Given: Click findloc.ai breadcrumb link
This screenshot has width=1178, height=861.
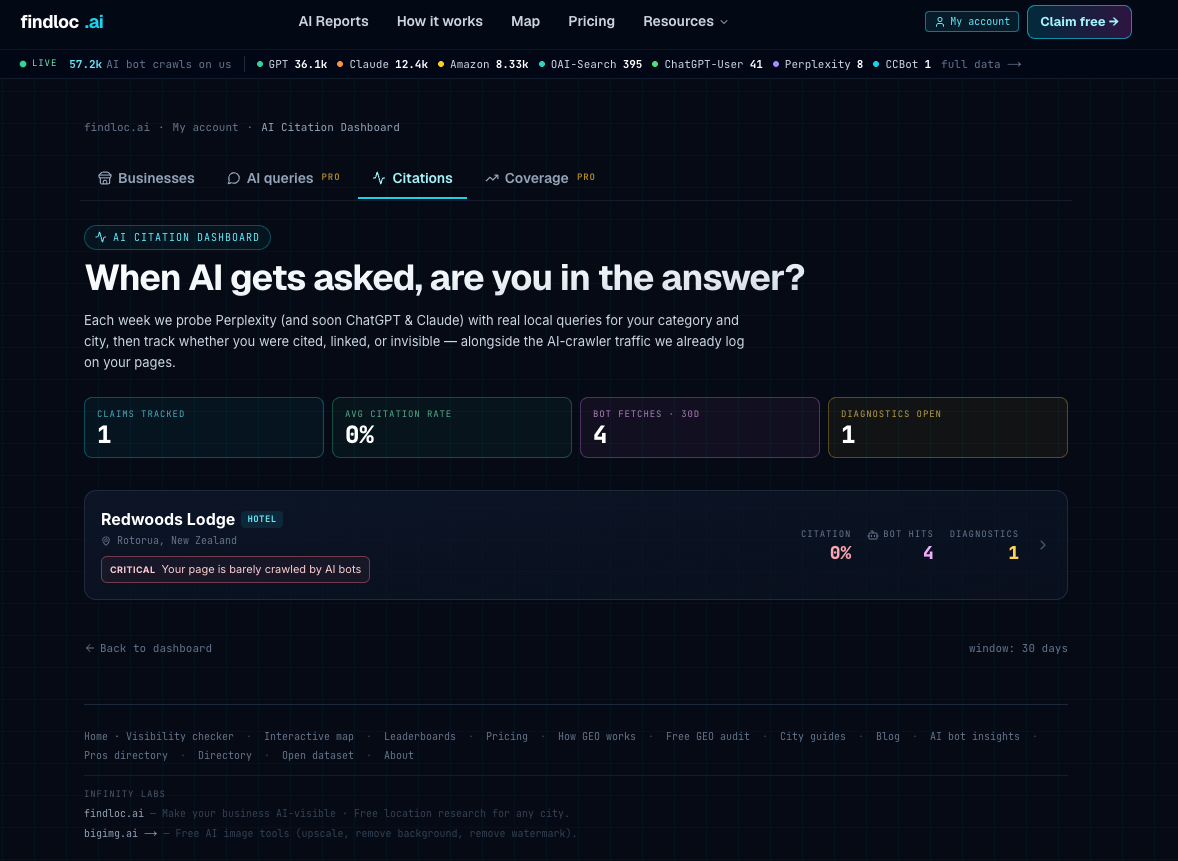Looking at the screenshot, I should [x=116, y=128].
